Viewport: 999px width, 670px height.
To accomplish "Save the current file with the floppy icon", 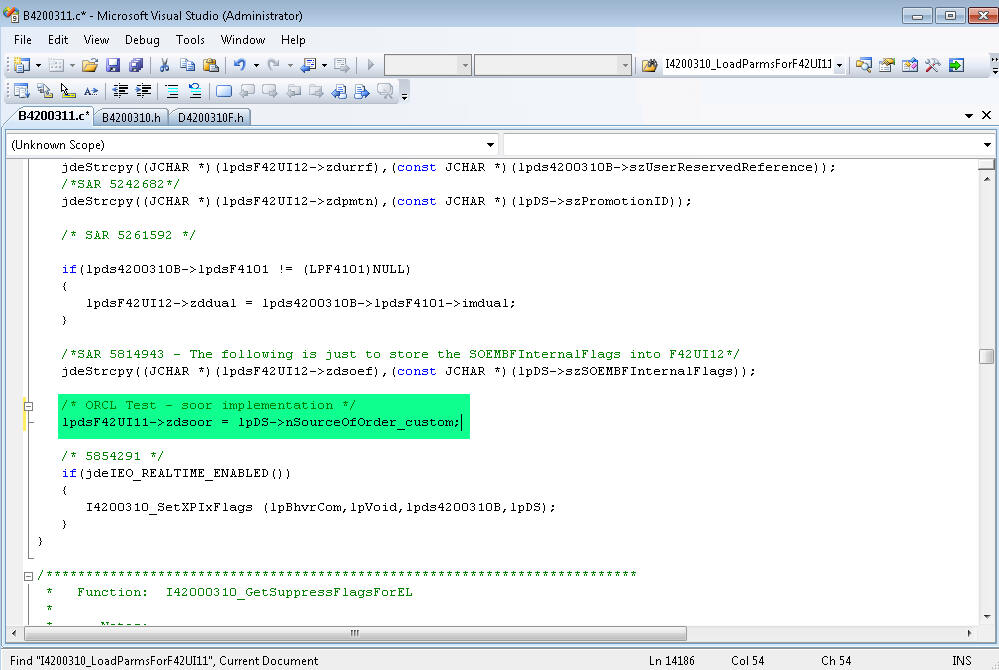I will click(x=113, y=65).
